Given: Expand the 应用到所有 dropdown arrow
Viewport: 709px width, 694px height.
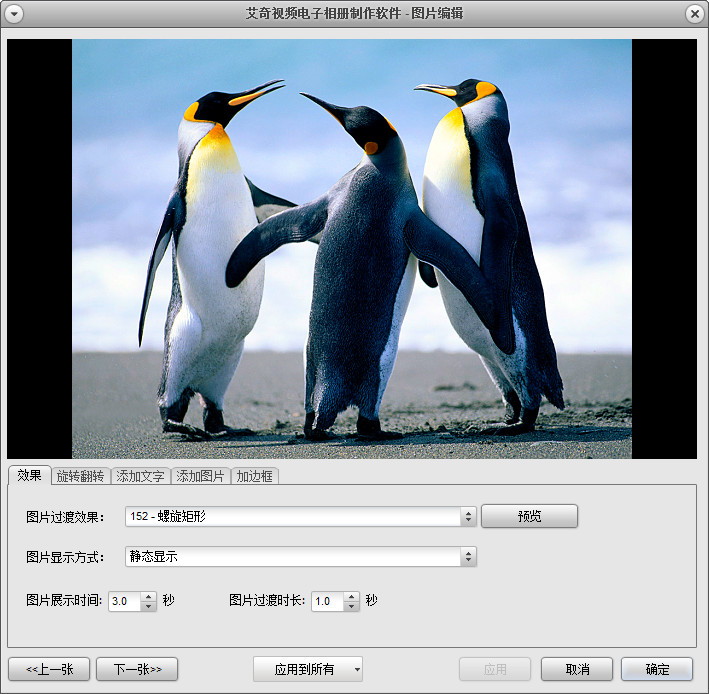Looking at the screenshot, I should [357, 669].
